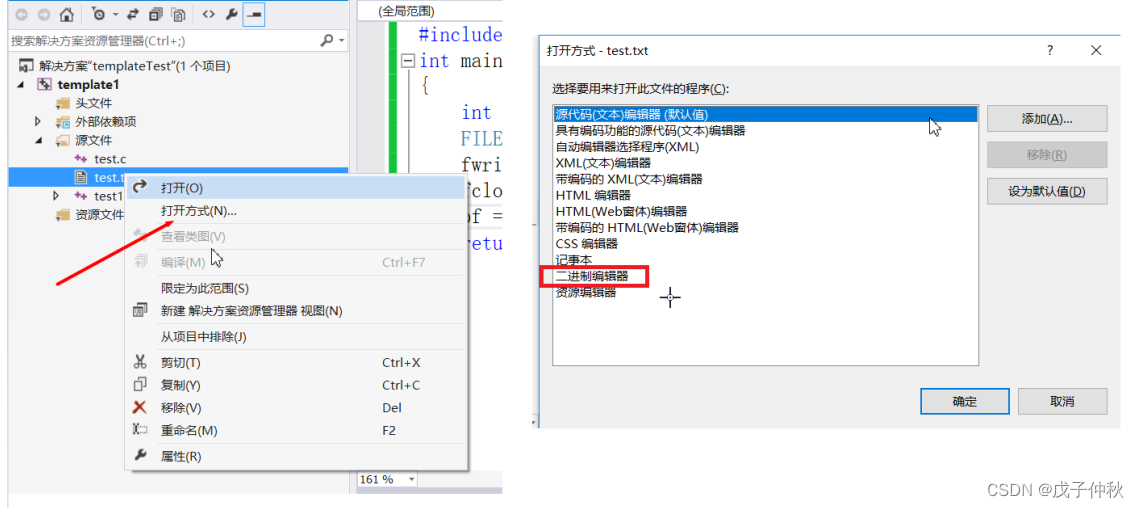The image size is (1139, 508).
Task: Select 自动编辑器选择程序(XML) in list
Action: click(765, 147)
